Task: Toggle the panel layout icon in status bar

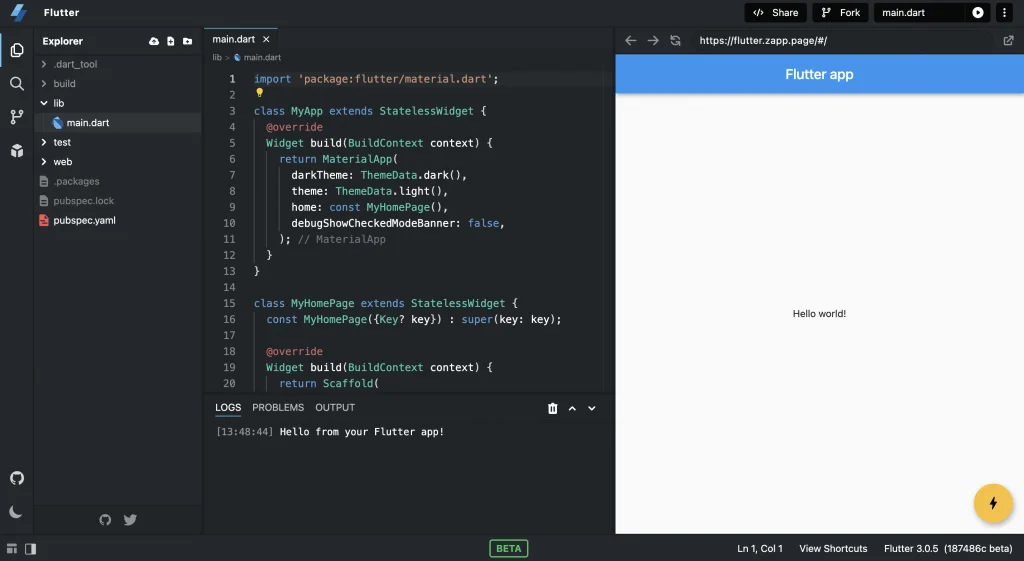Action: 12,549
